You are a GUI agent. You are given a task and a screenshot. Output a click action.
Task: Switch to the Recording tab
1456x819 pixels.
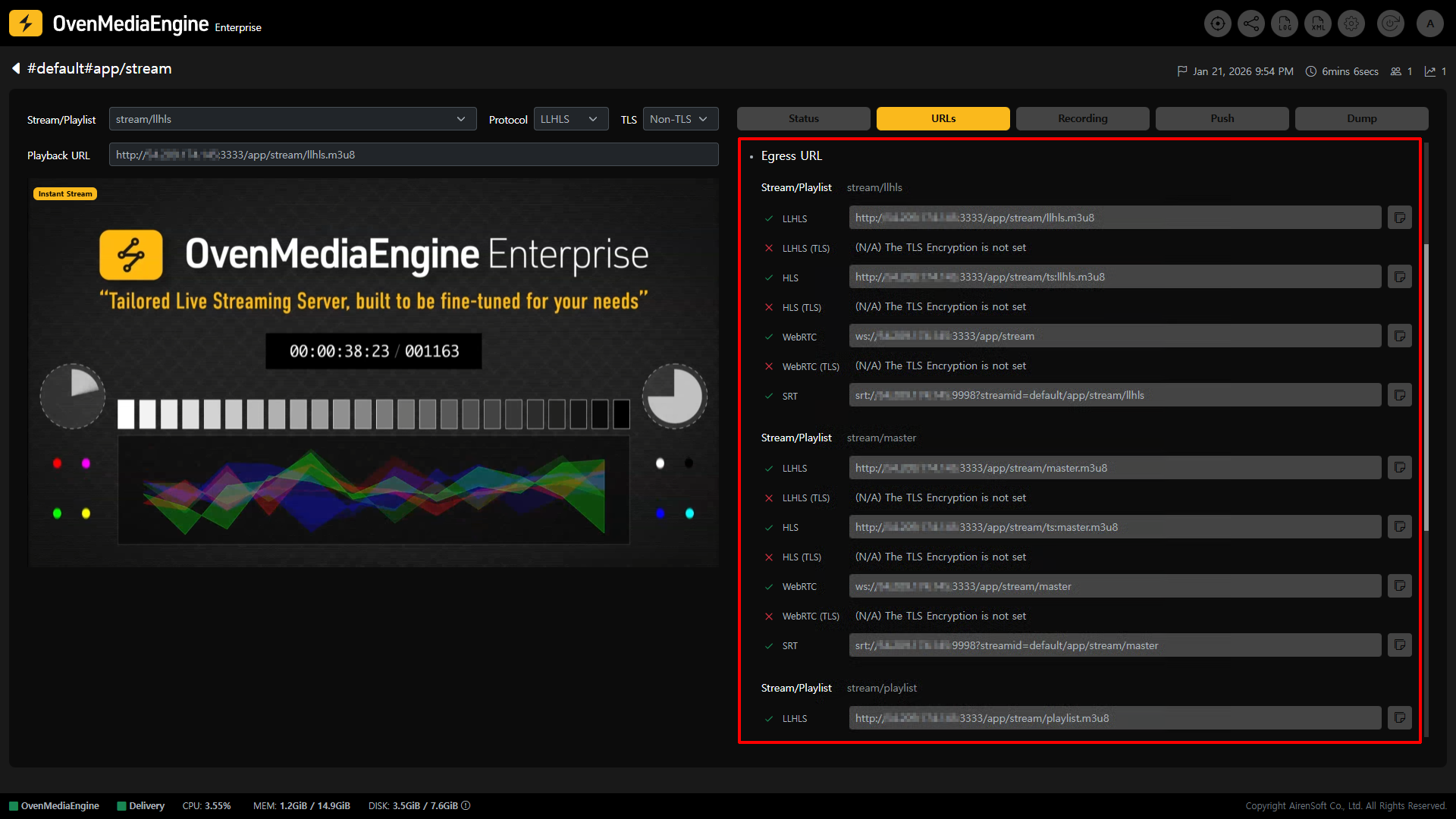point(1082,118)
